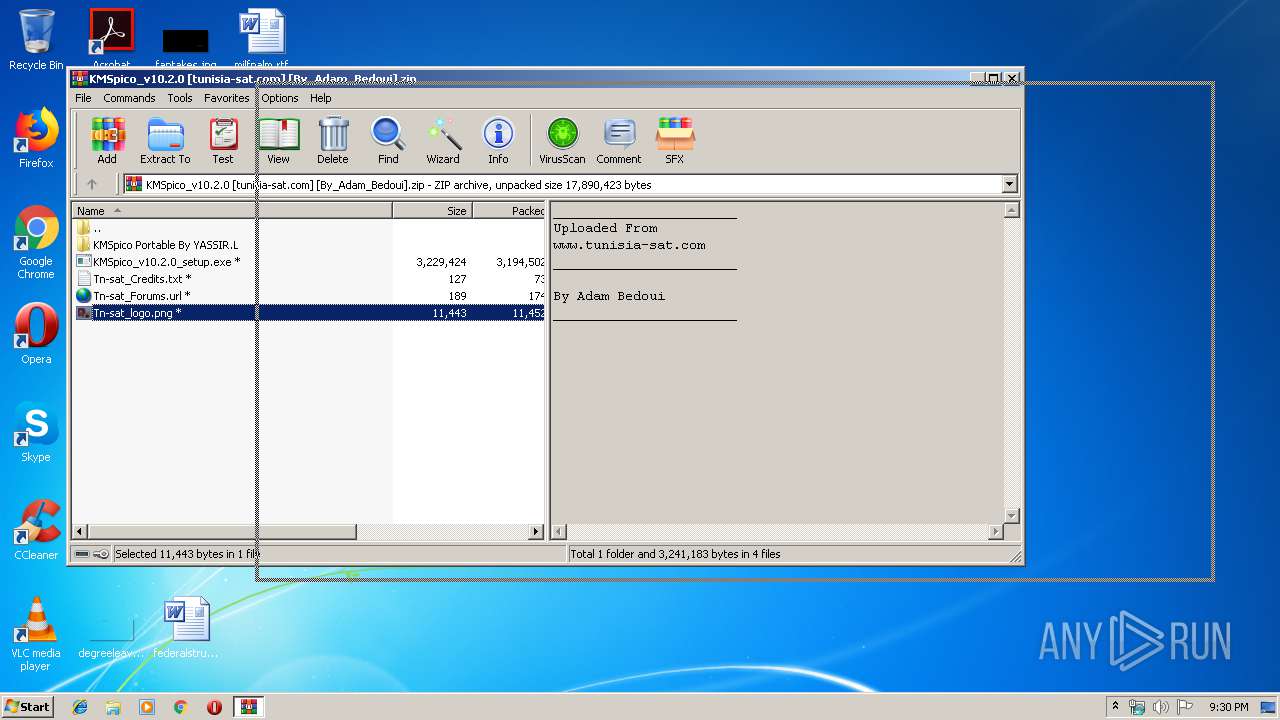The width and height of the screenshot is (1280, 720).
Task: Click the Test archive icon
Action: pyautogui.click(x=223, y=140)
